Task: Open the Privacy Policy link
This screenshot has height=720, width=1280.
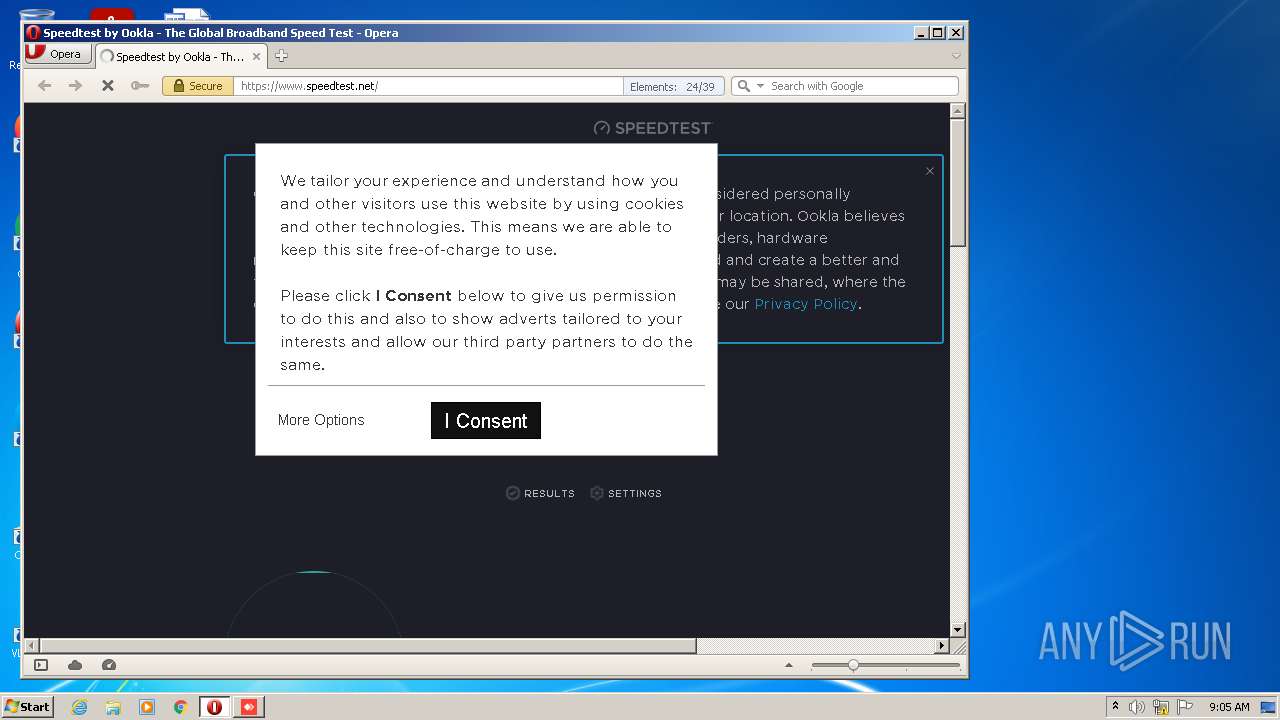Action: point(806,304)
